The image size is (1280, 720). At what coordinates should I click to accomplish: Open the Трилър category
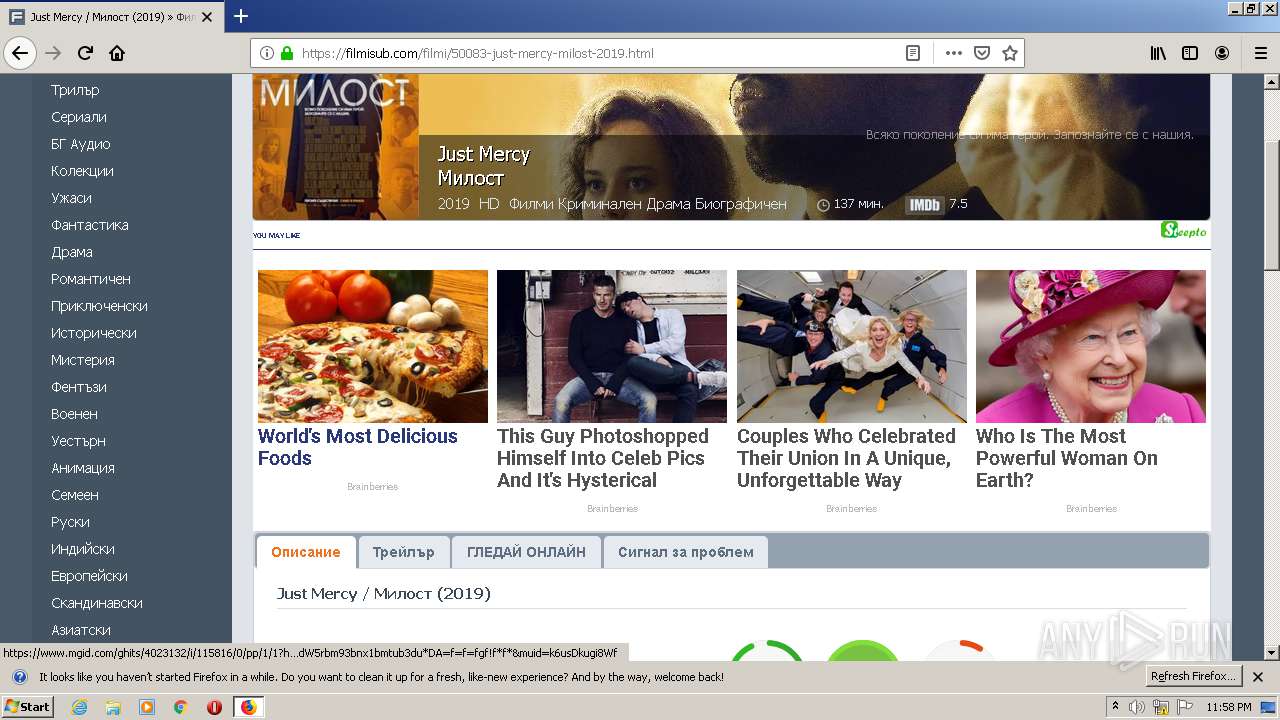coord(75,90)
